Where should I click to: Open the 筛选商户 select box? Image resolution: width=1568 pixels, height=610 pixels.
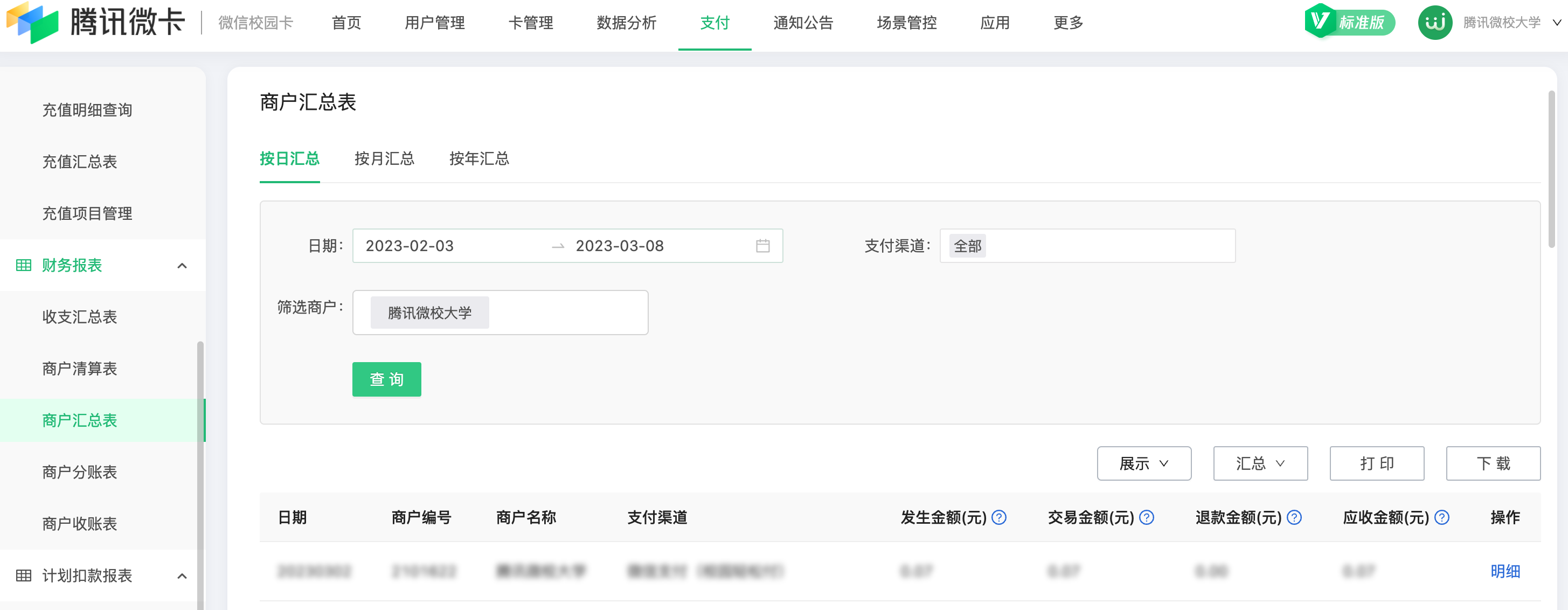(499, 313)
